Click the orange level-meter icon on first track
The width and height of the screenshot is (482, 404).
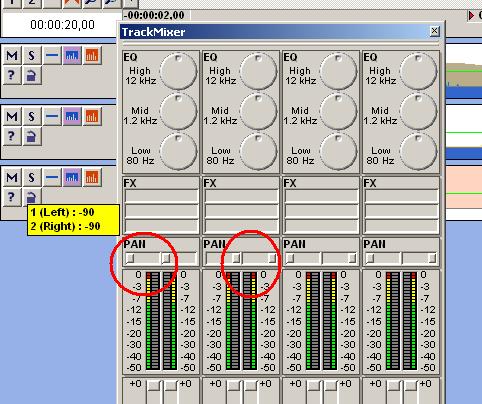point(92,55)
